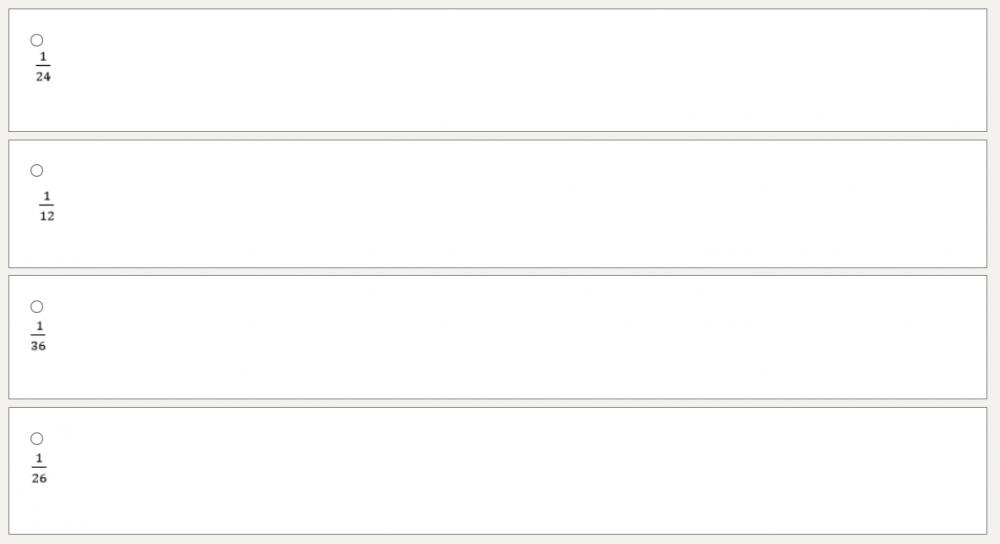Click the denominator 12 in the second option
The width and height of the screenshot is (1000, 544).
click(x=47, y=216)
